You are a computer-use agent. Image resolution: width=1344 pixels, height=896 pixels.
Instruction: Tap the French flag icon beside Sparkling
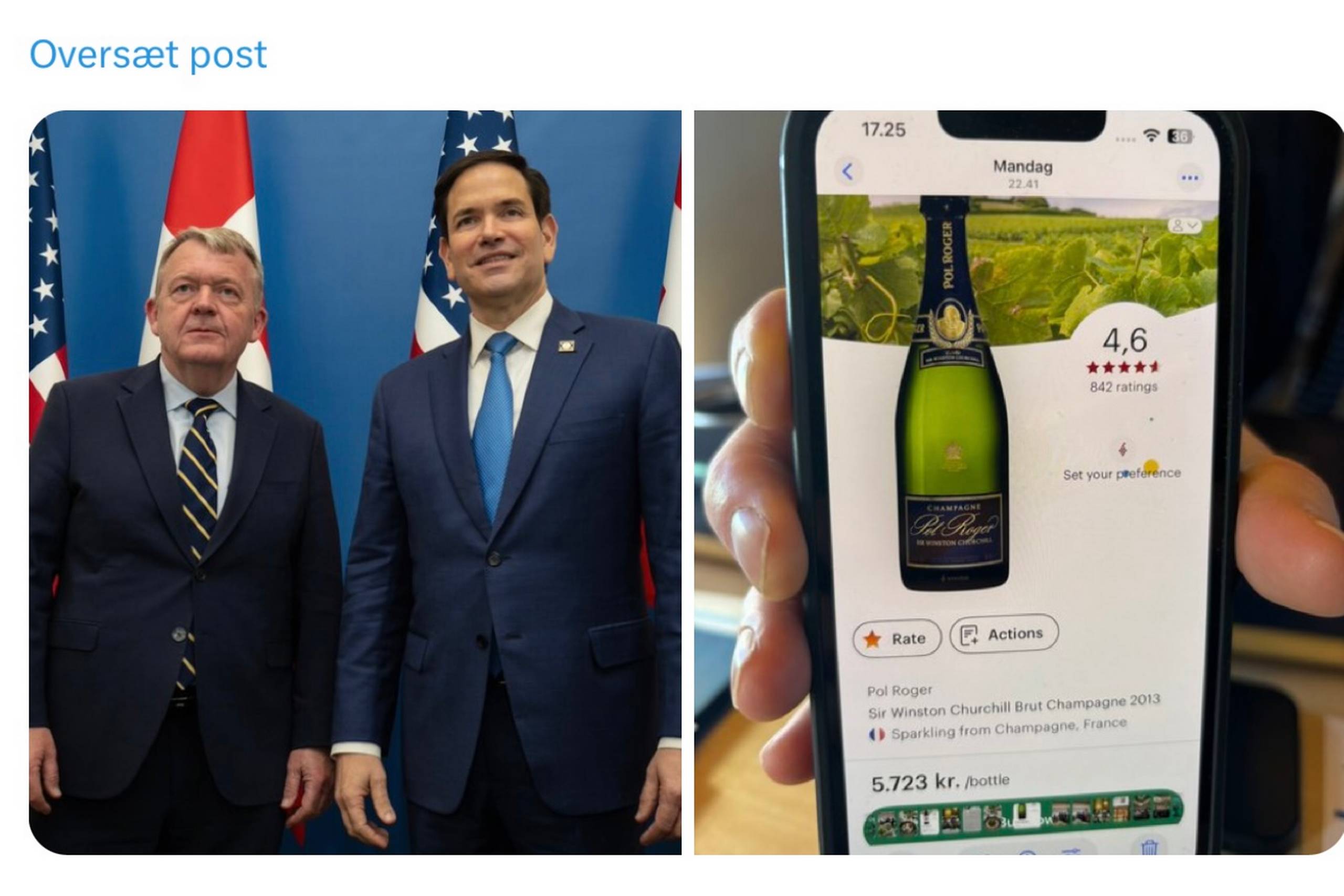pyautogui.click(x=877, y=734)
